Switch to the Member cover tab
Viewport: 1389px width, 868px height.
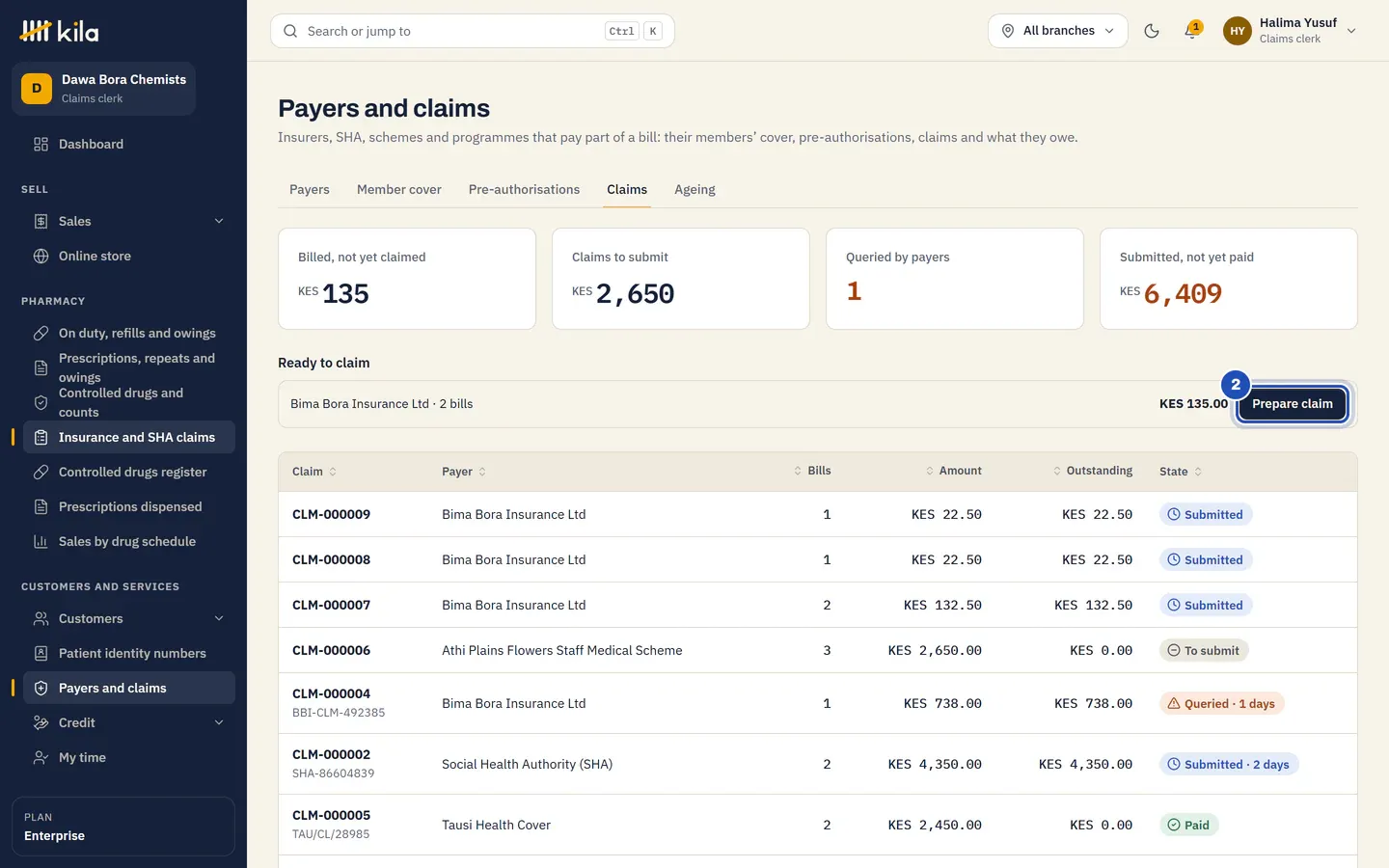click(399, 190)
